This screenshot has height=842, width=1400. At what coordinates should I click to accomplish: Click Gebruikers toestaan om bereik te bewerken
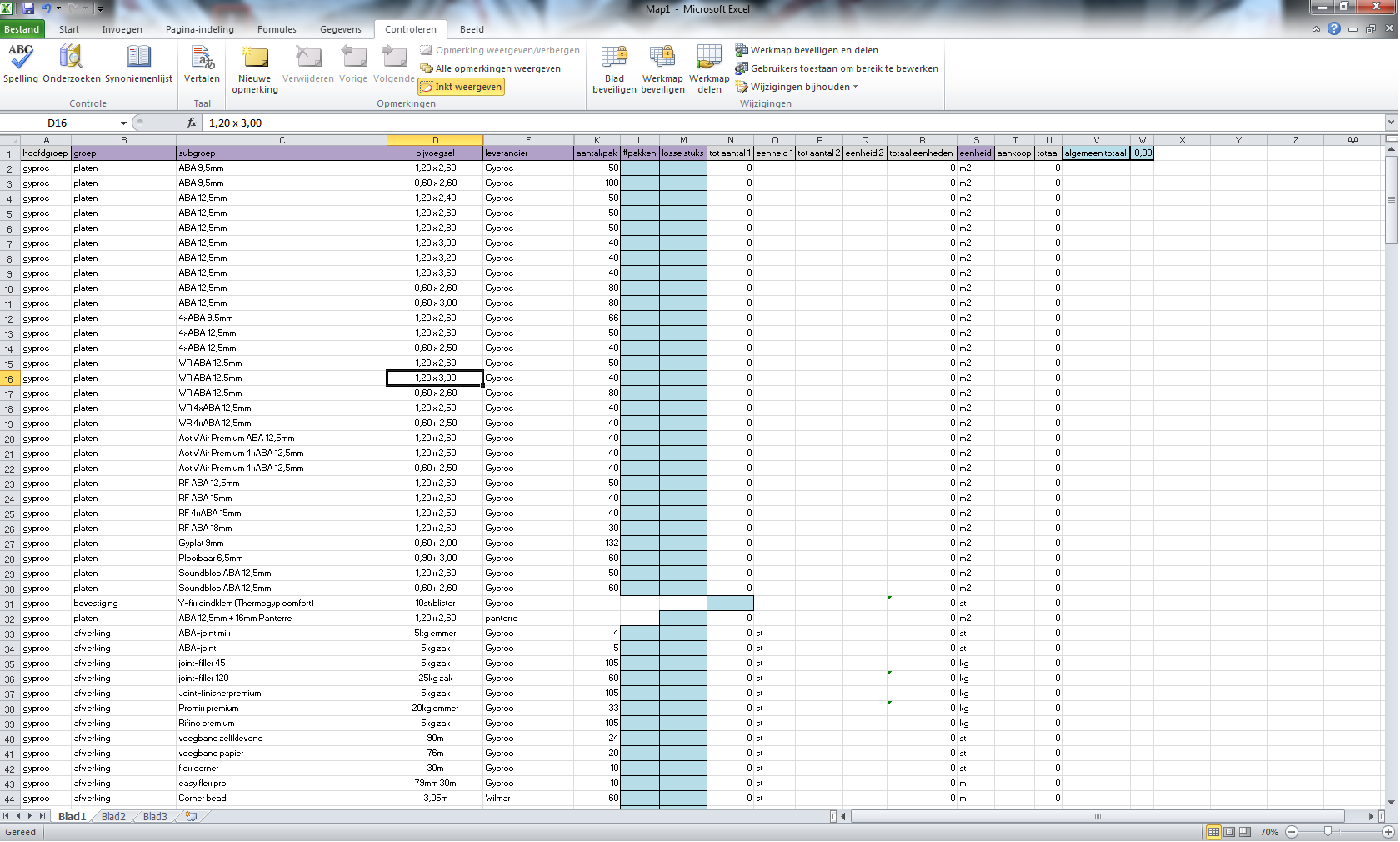pos(843,68)
